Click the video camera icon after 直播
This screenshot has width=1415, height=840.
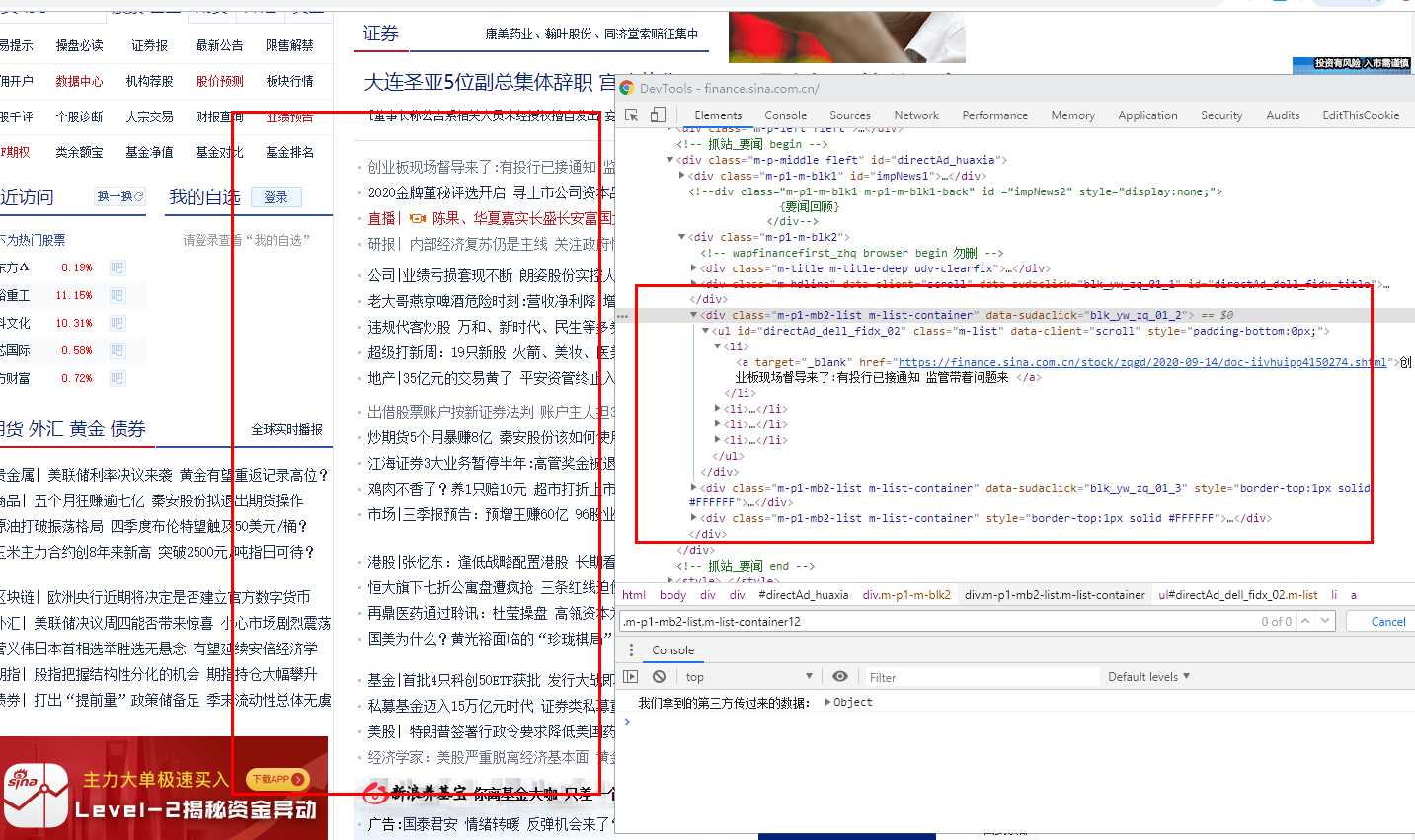click(x=418, y=218)
